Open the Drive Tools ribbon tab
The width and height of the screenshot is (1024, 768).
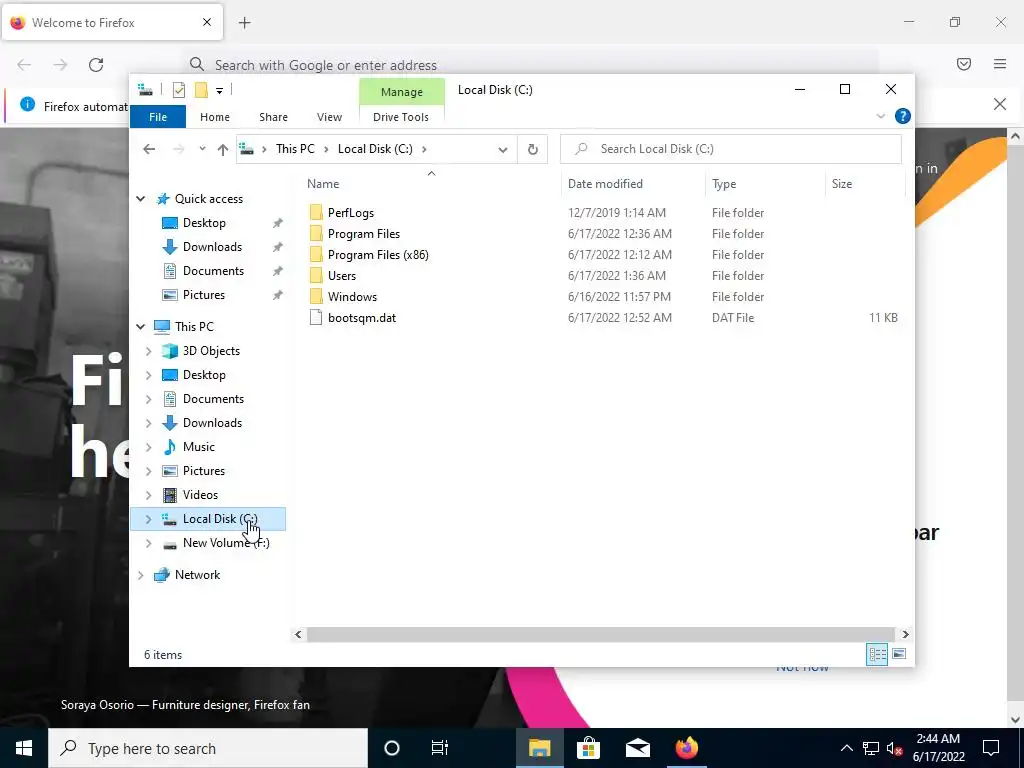click(x=401, y=117)
